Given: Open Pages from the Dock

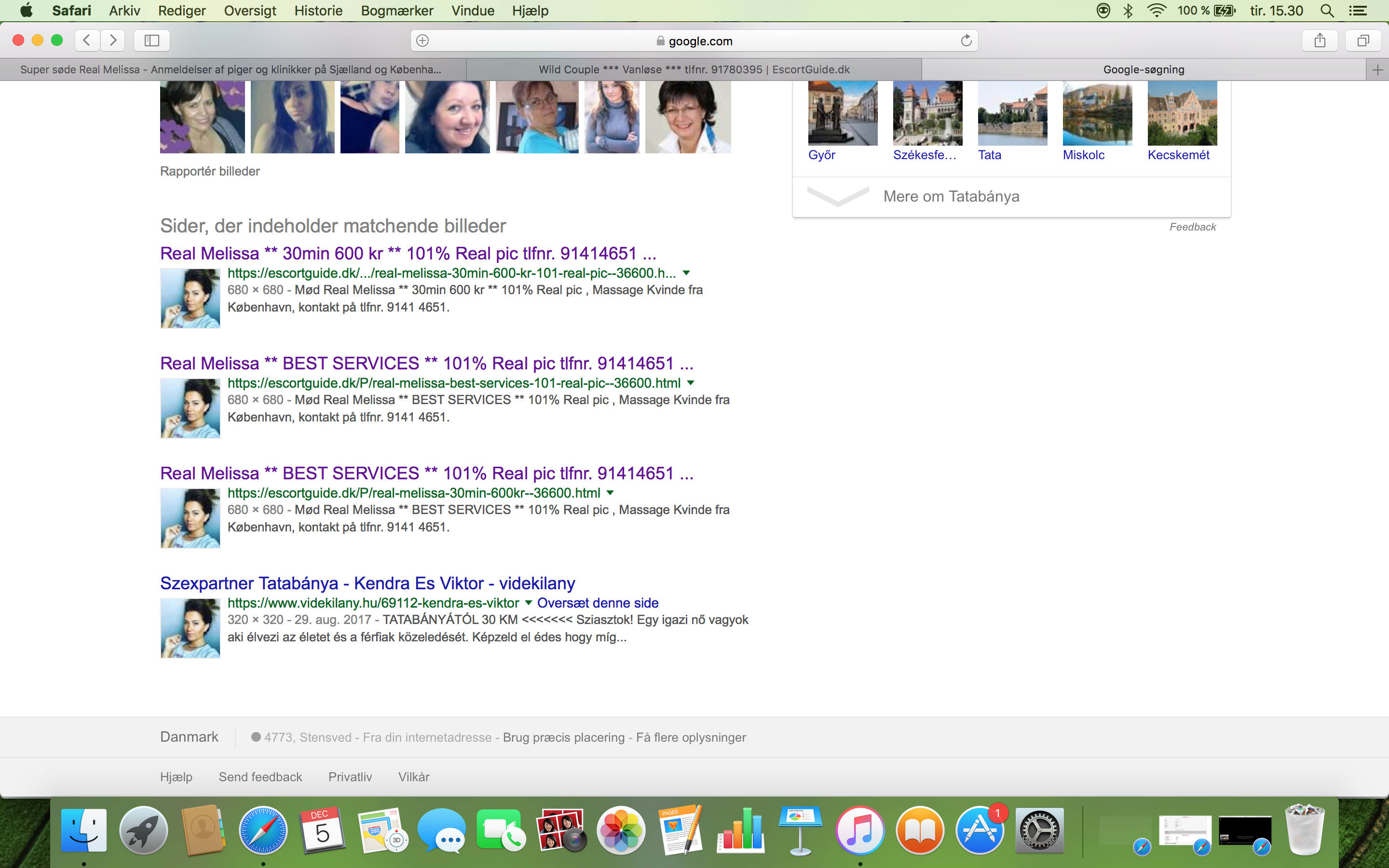Looking at the screenshot, I should [681, 830].
